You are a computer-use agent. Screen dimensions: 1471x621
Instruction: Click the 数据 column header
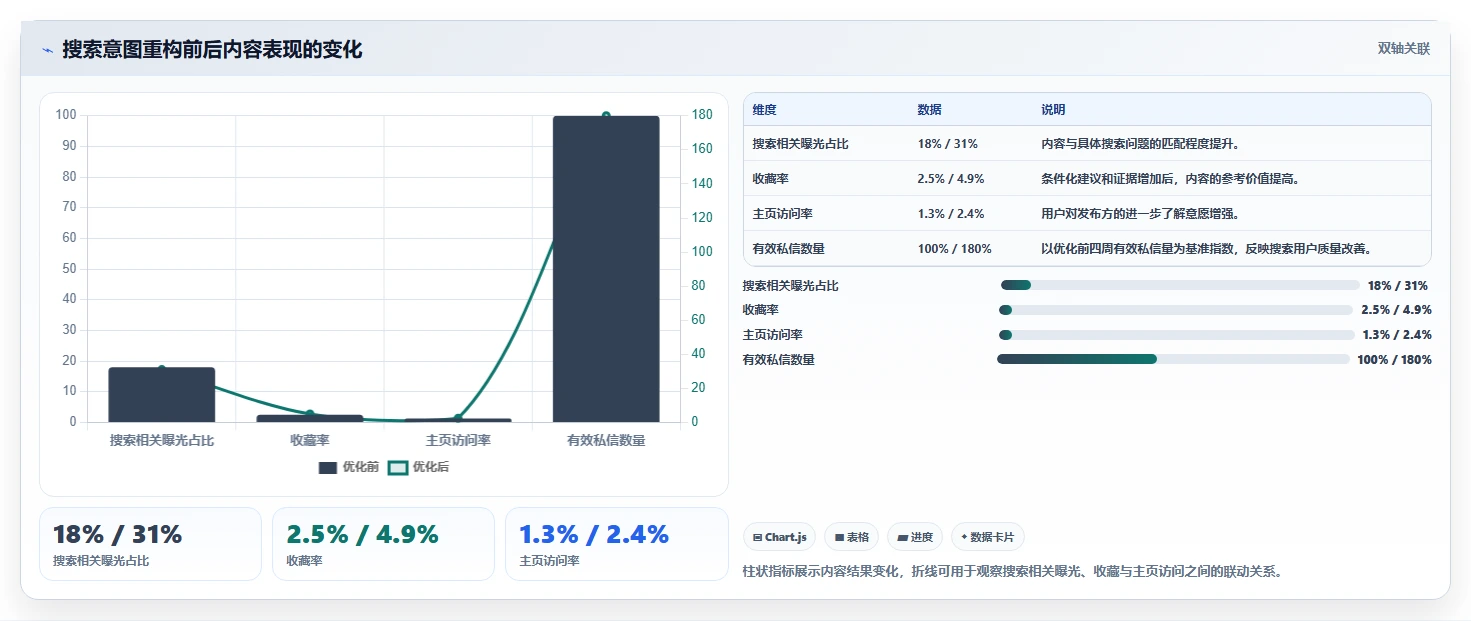pyautogui.click(x=929, y=110)
